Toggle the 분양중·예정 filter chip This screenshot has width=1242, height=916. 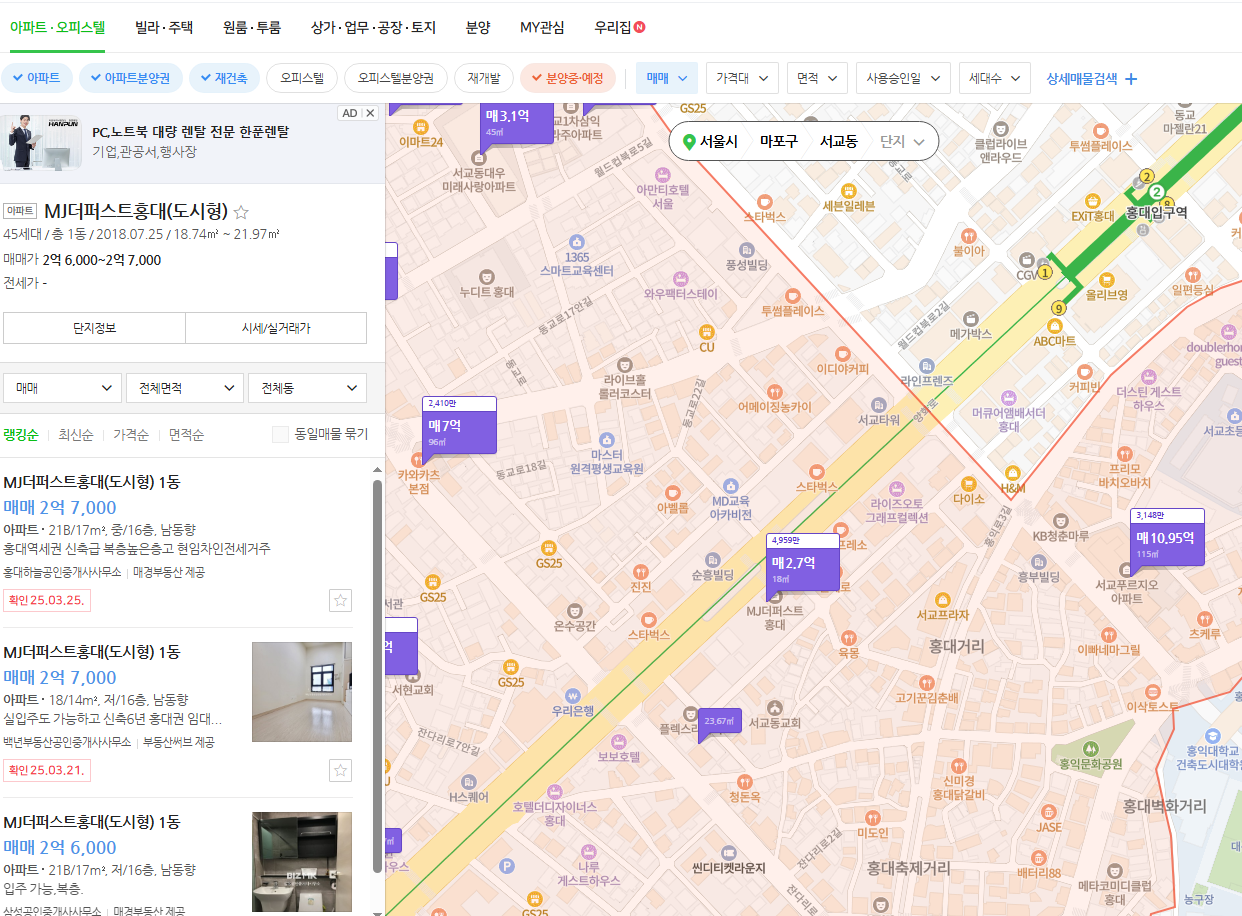click(x=568, y=77)
